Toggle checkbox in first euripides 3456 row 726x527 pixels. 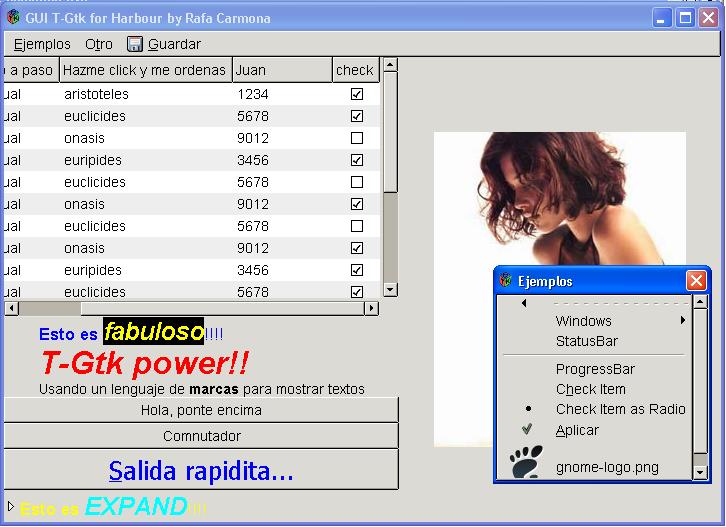(x=357, y=160)
